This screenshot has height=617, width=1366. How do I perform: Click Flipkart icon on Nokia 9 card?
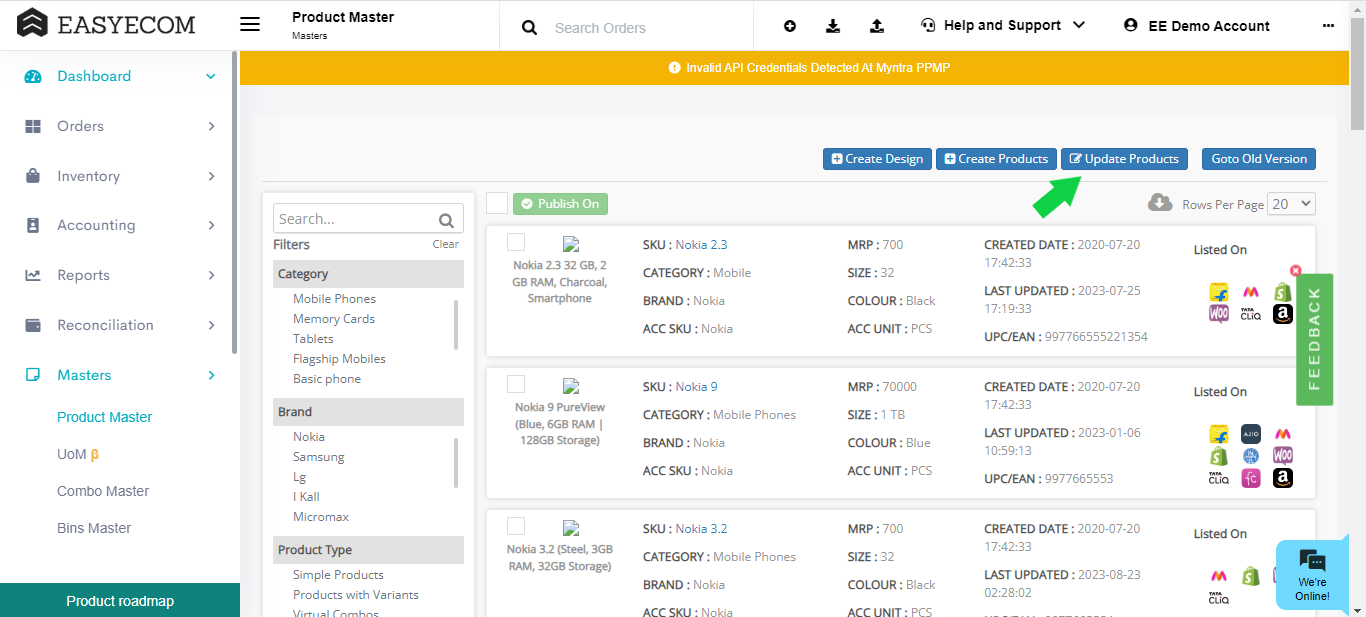(1219, 434)
